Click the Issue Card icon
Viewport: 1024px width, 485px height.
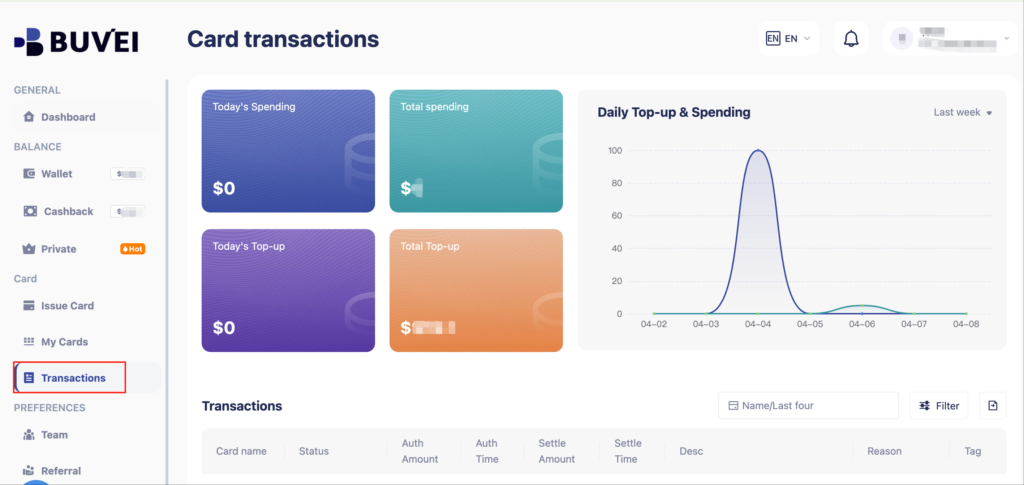pos(29,305)
